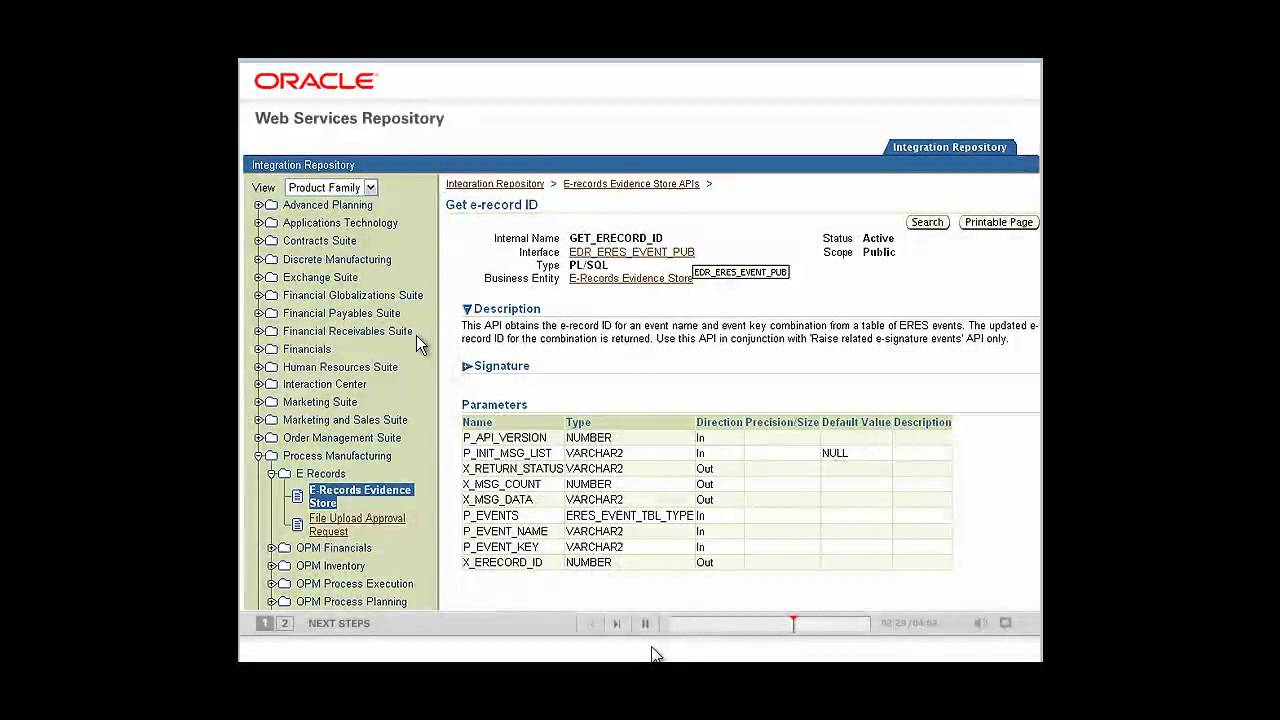Click the E-Records Evidence Store document icon
The image size is (1280, 720).
pos(297,496)
